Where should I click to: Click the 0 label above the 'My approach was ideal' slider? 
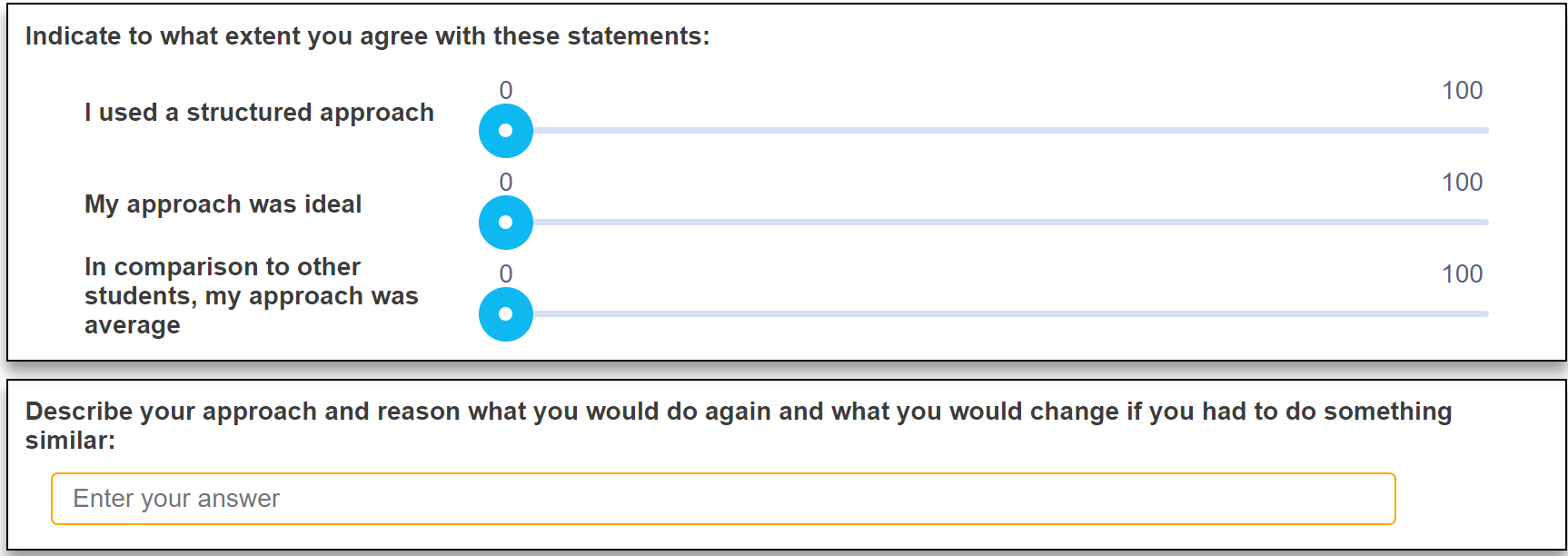point(506,183)
